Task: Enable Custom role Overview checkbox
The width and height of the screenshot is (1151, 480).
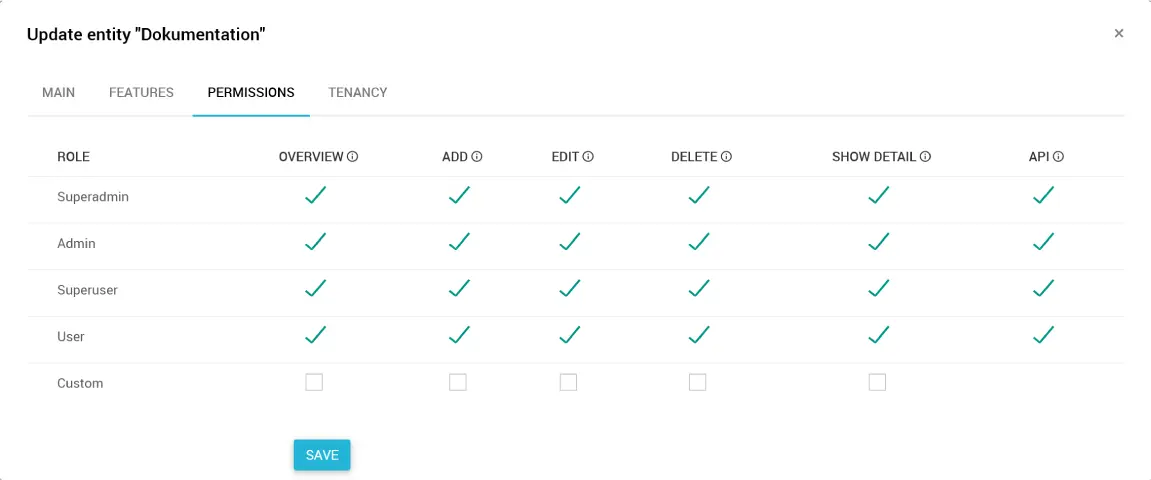Action: coord(314,382)
